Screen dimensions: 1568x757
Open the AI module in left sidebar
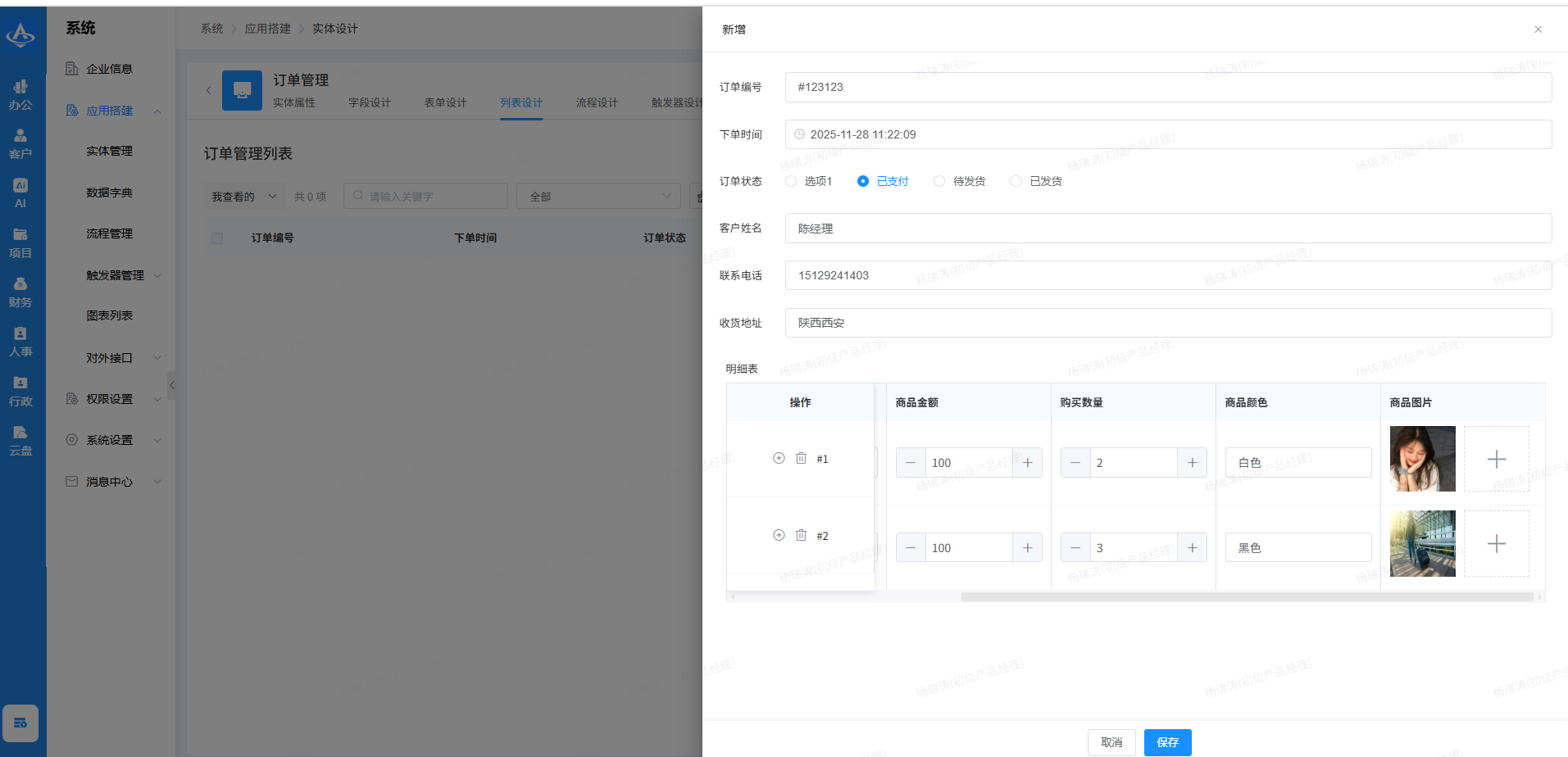point(20,193)
